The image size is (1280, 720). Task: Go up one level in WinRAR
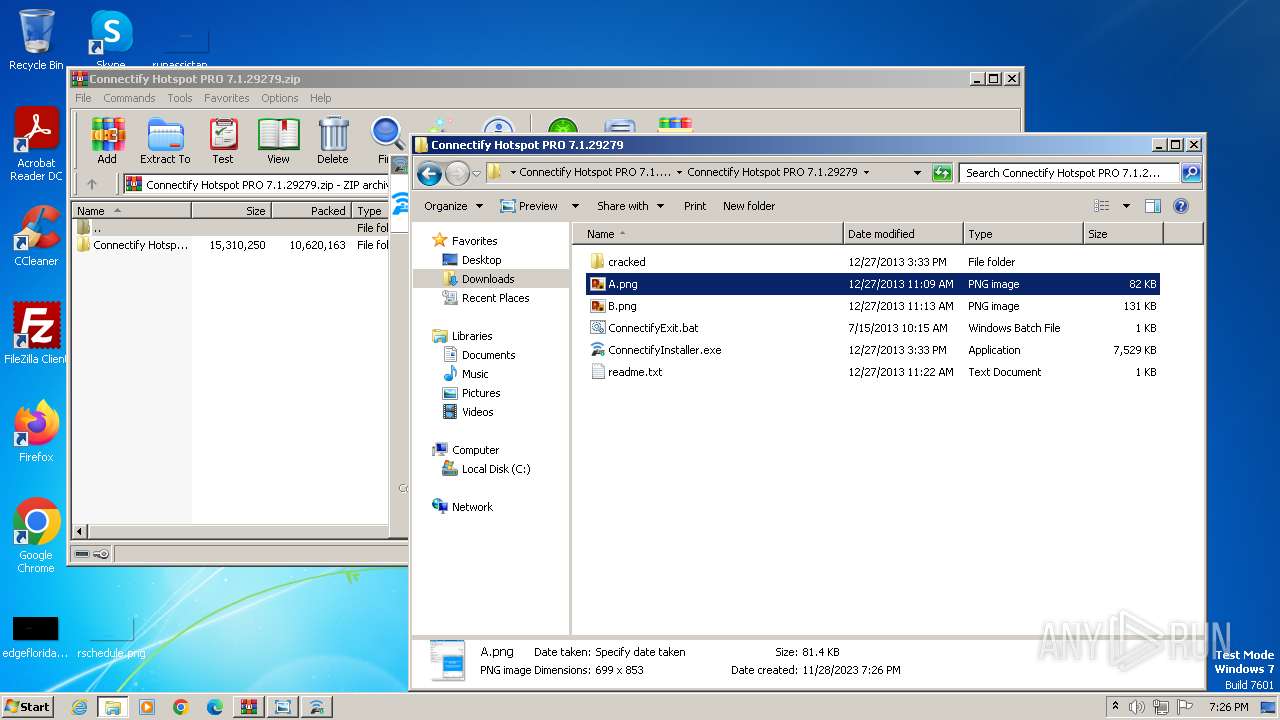[x=92, y=184]
